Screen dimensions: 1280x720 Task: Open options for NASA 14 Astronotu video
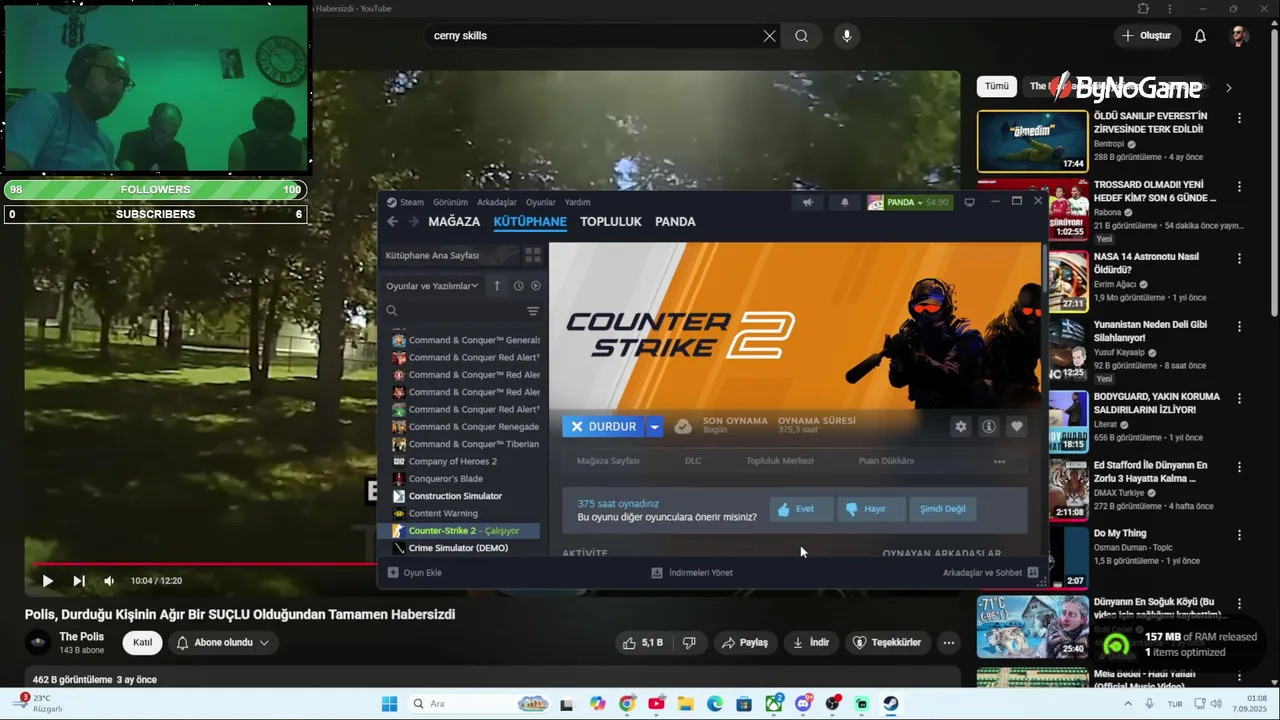tap(1239, 258)
